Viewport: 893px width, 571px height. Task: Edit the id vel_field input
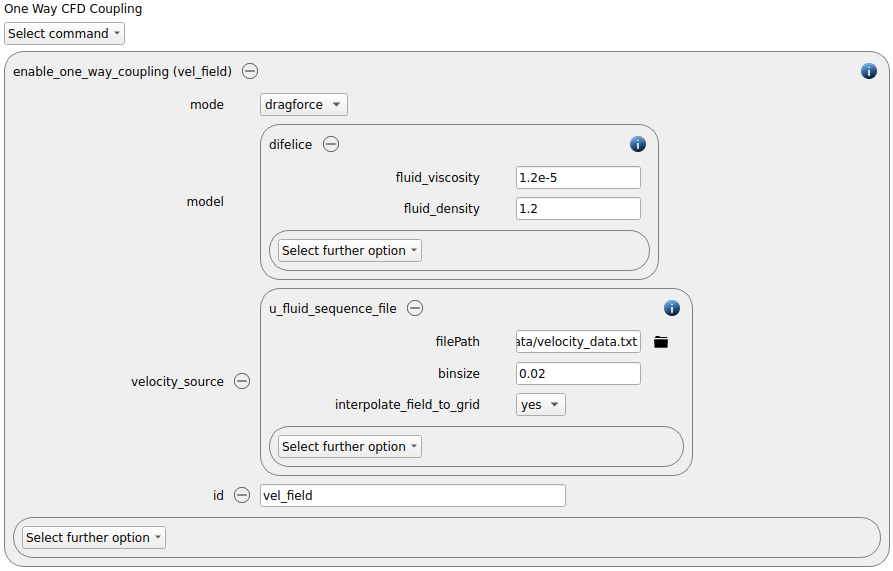click(413, 495)
